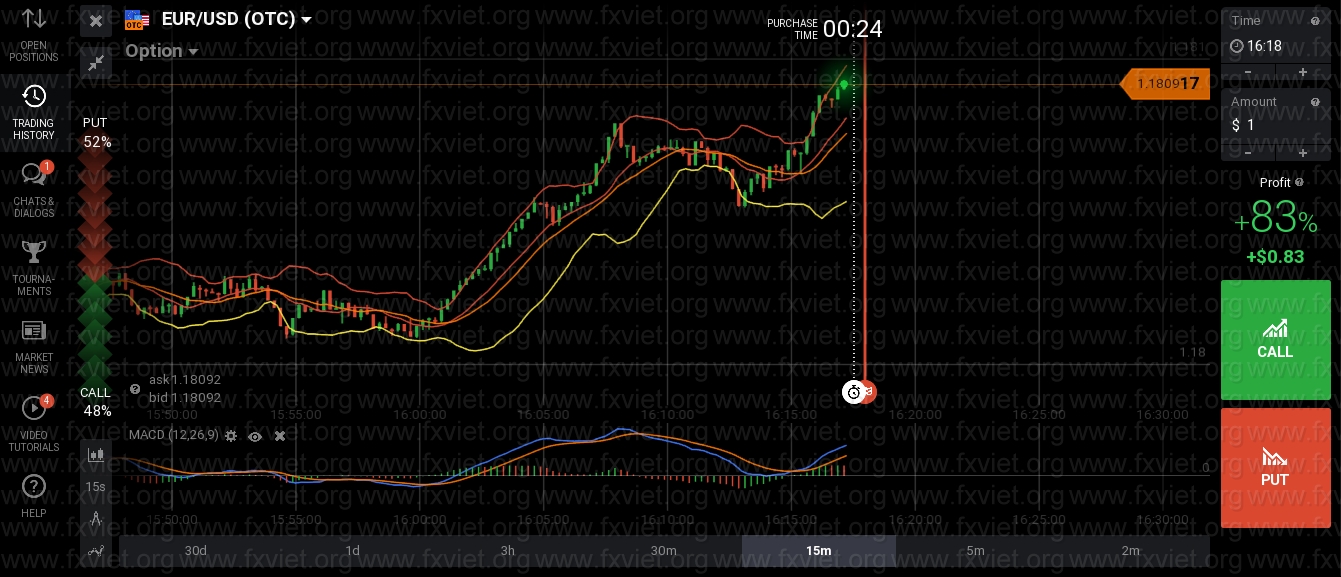The width and height of the screenshot is (1341, 577).
Task: Click the help icon next to ask/bid
Action: pos(135,389)
